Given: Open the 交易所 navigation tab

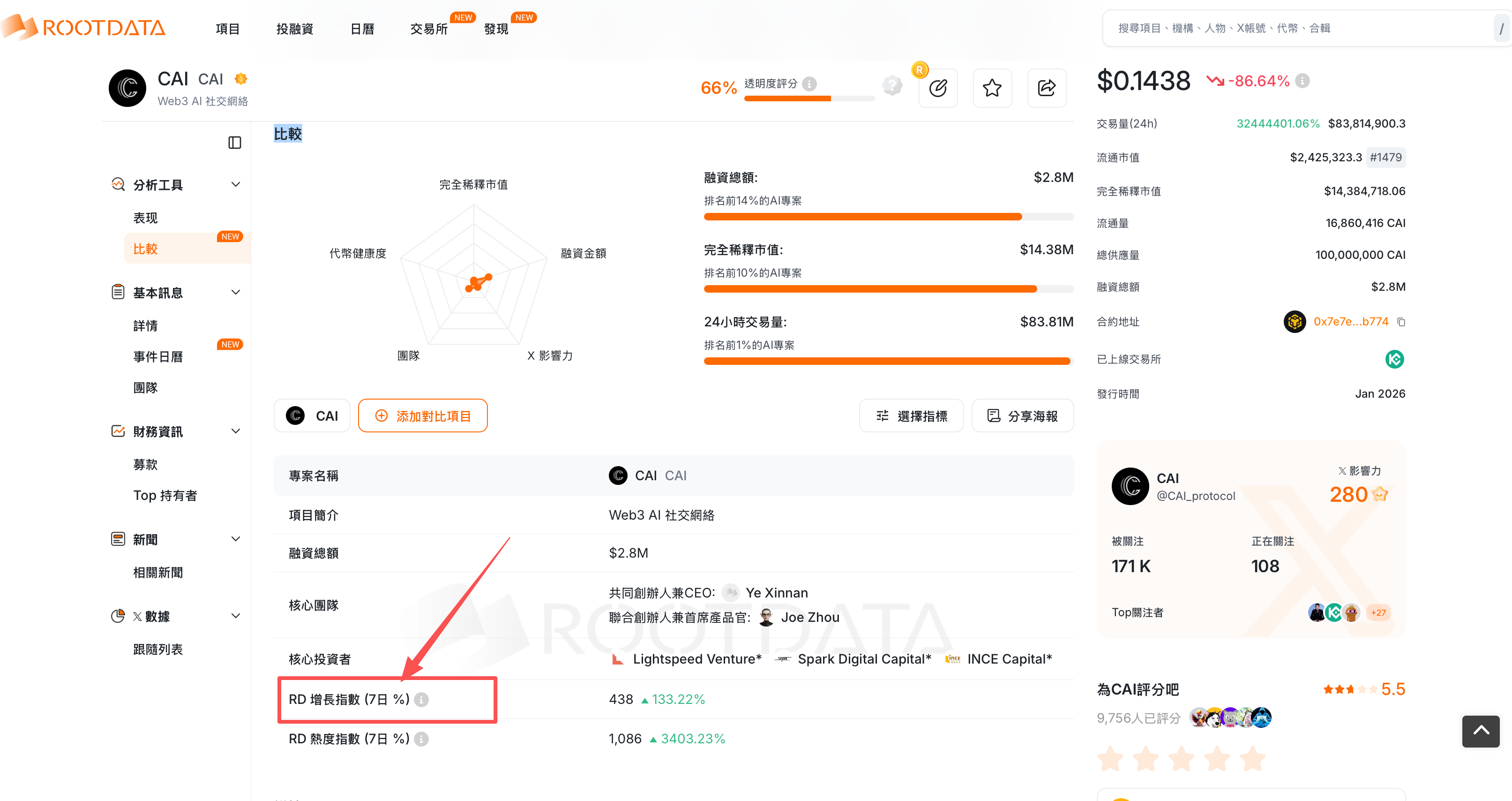Looking at the screenshot, I should [x=428, y=29].
